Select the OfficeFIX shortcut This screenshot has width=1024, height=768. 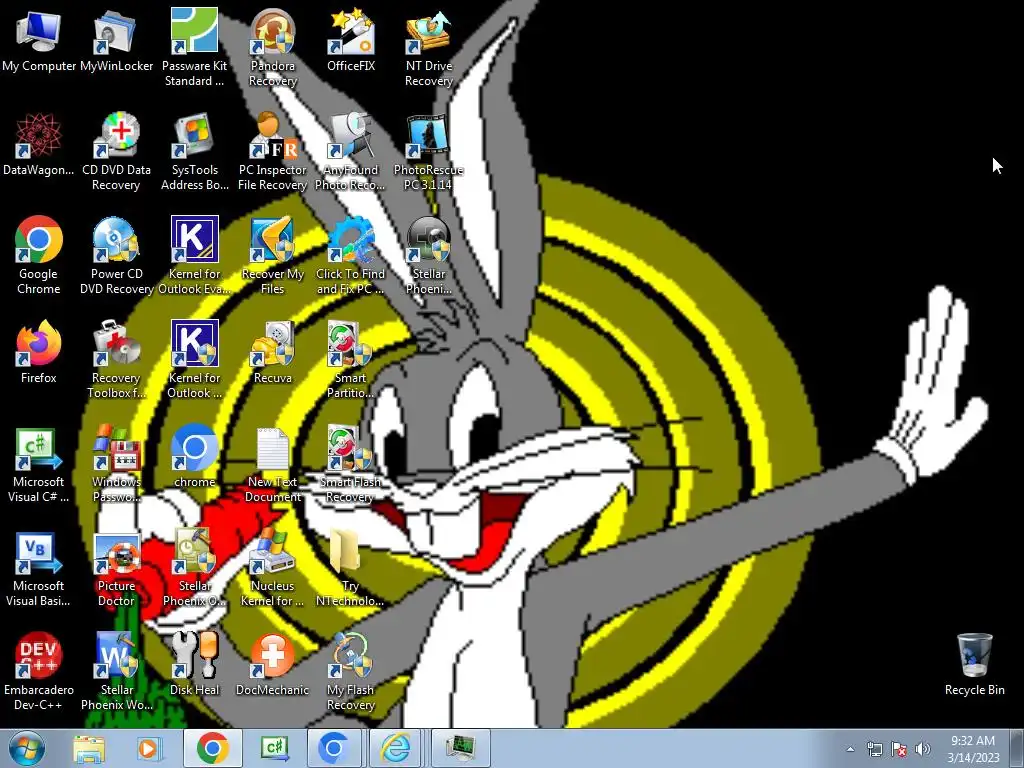[351, 42]
